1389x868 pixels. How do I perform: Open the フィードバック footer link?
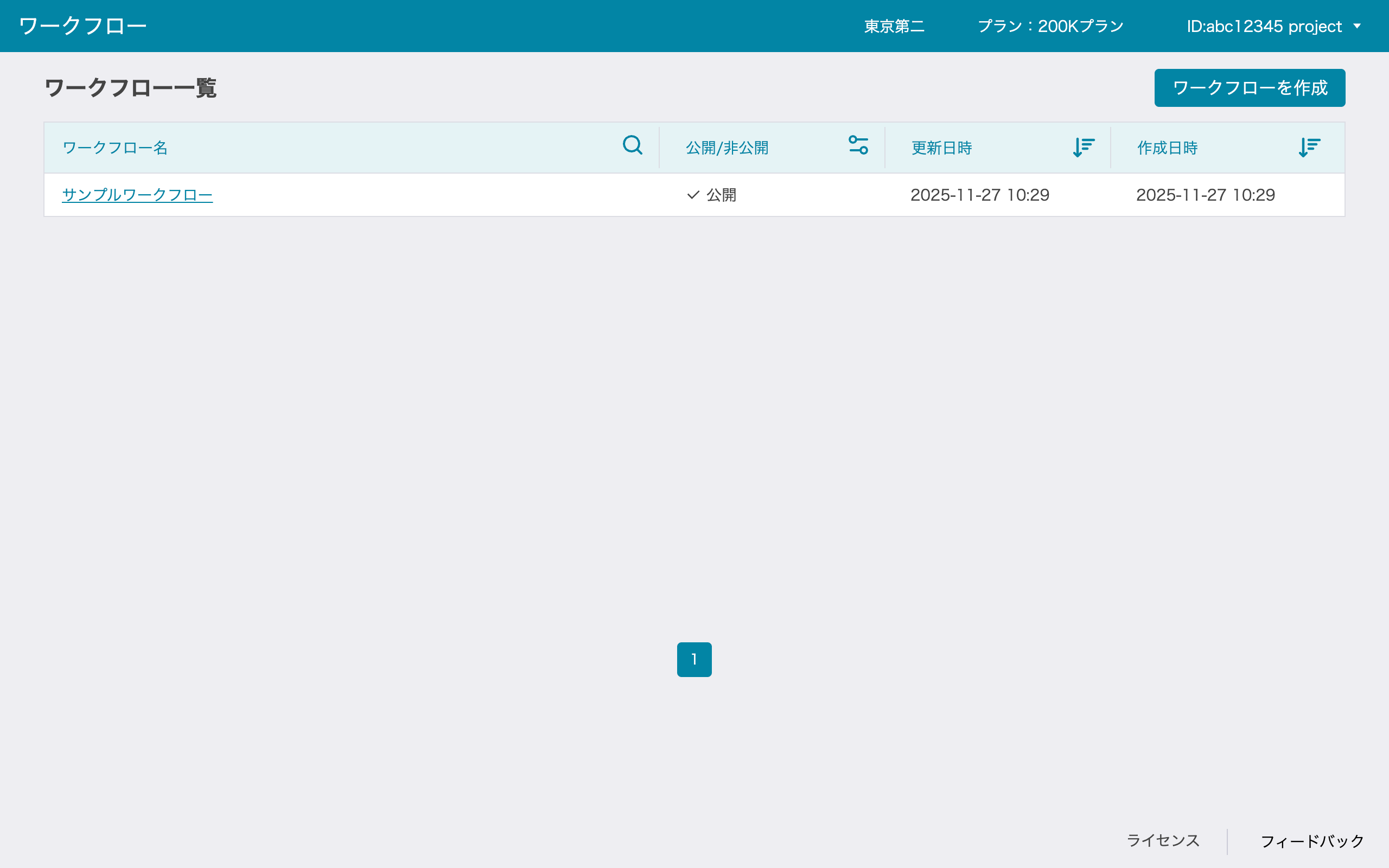point(1312,841)
